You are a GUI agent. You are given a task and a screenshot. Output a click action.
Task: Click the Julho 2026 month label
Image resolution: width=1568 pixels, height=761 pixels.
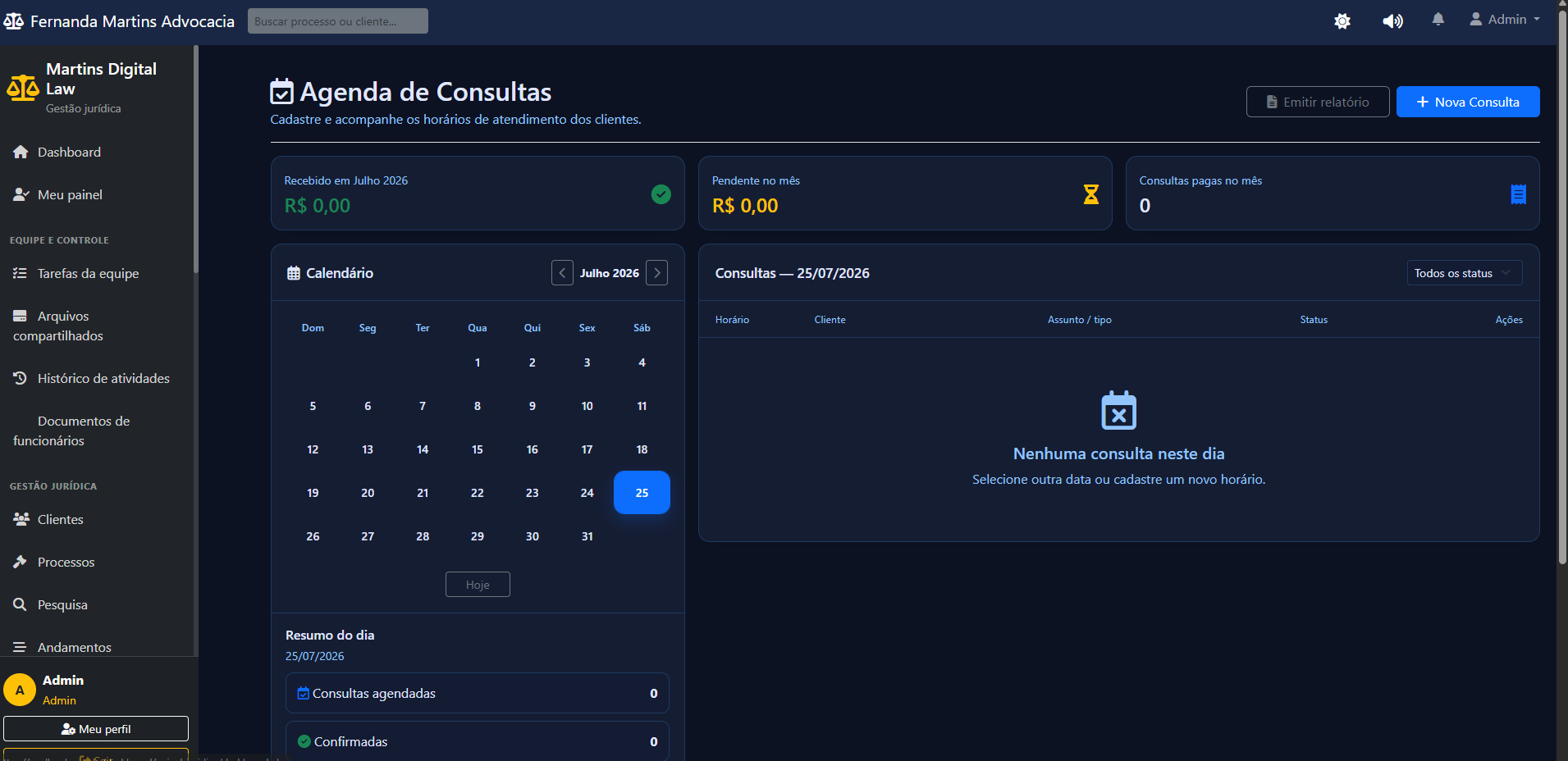tap(610, 273)
